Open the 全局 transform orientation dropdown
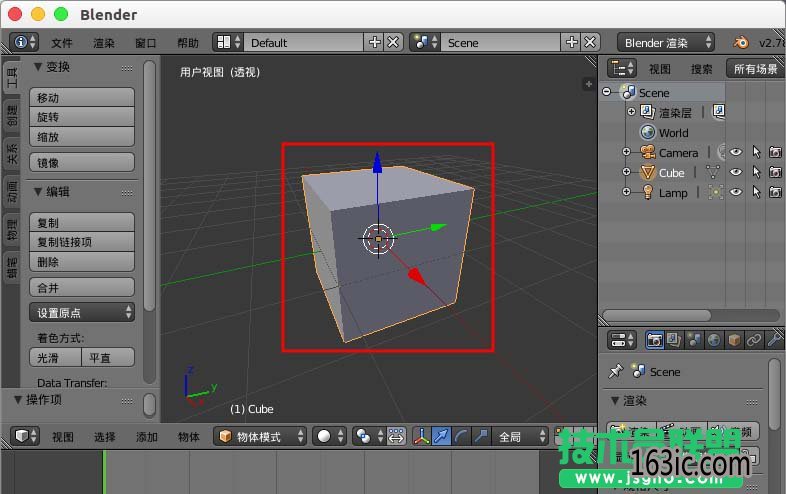The height and width of the screenshot is (494, 786). click(x=520, y=436)
